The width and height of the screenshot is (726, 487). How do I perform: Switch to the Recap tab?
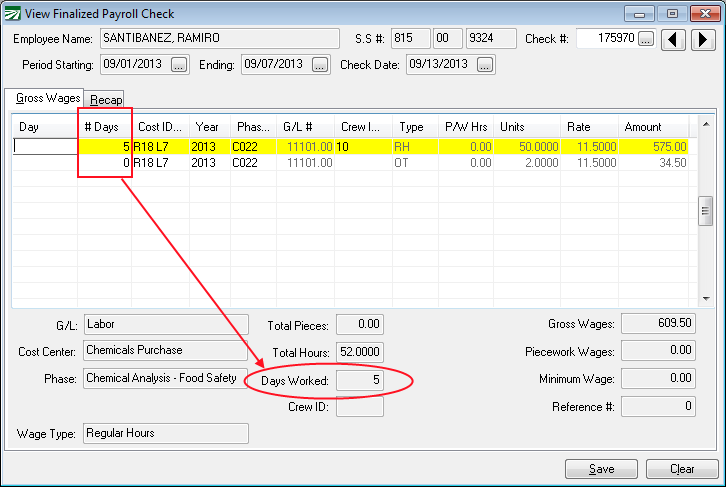click(x=106, y=99)
